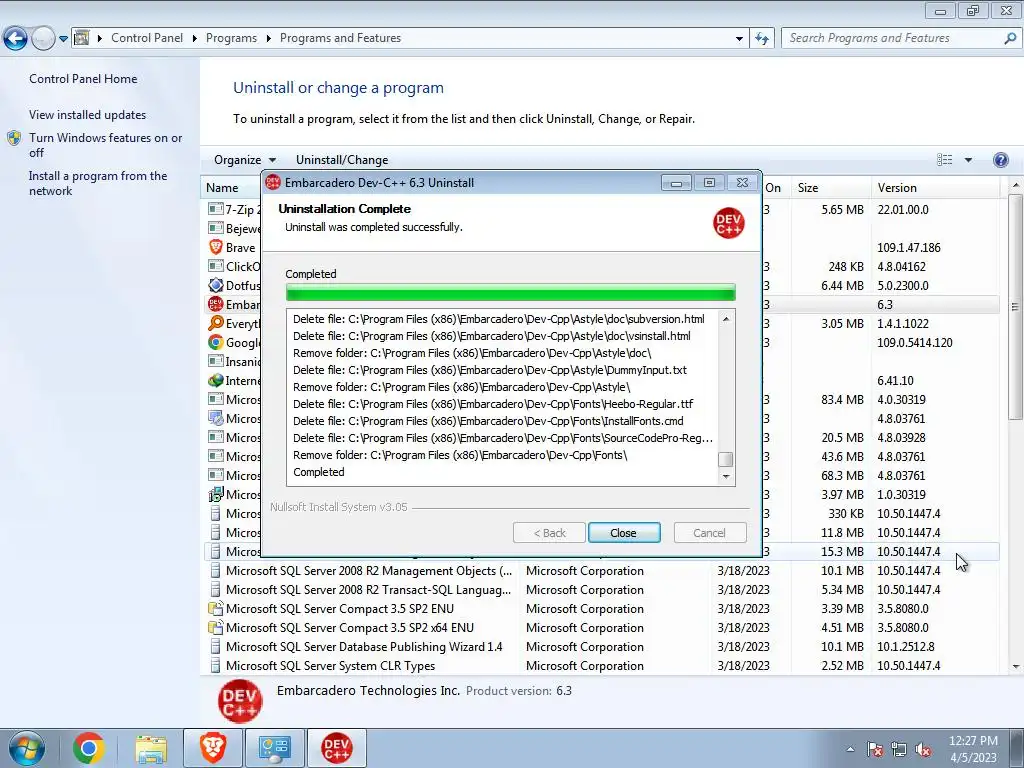Click the uninstall dialog title bar icon
The image size is (1024, 768).
pos(273,182)
